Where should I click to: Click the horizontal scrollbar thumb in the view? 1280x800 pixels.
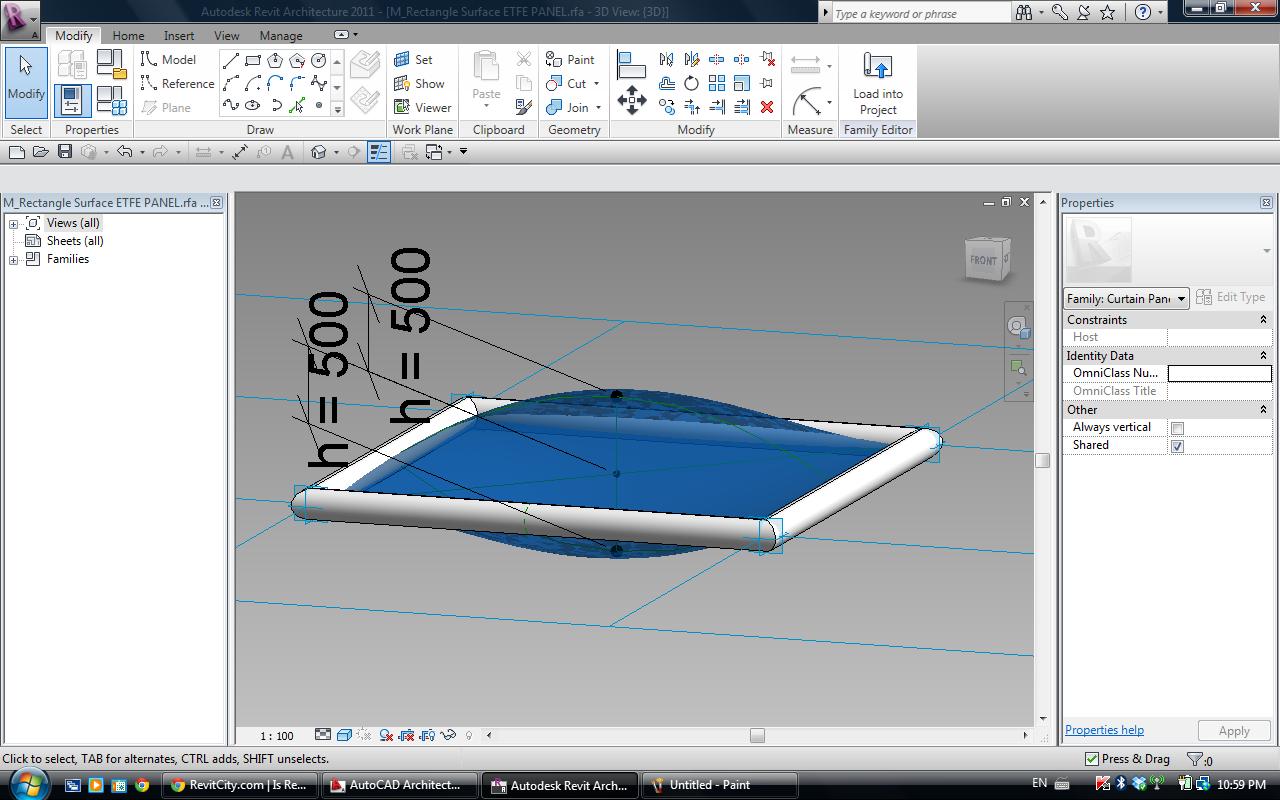(757, 736)
